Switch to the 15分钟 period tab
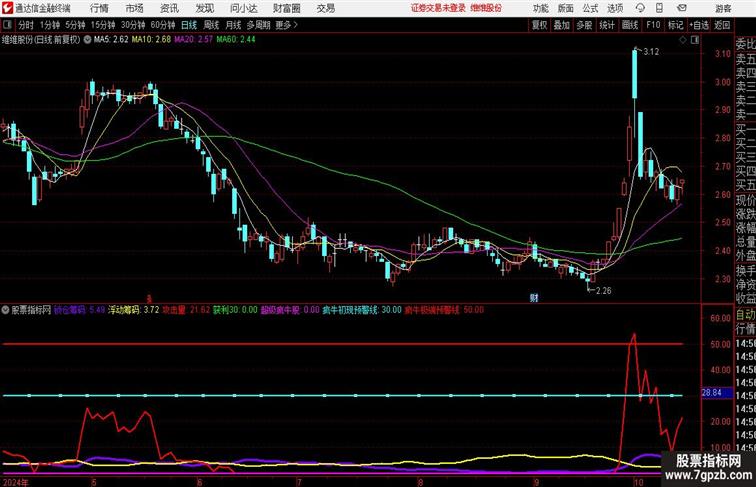 point(103,25)
